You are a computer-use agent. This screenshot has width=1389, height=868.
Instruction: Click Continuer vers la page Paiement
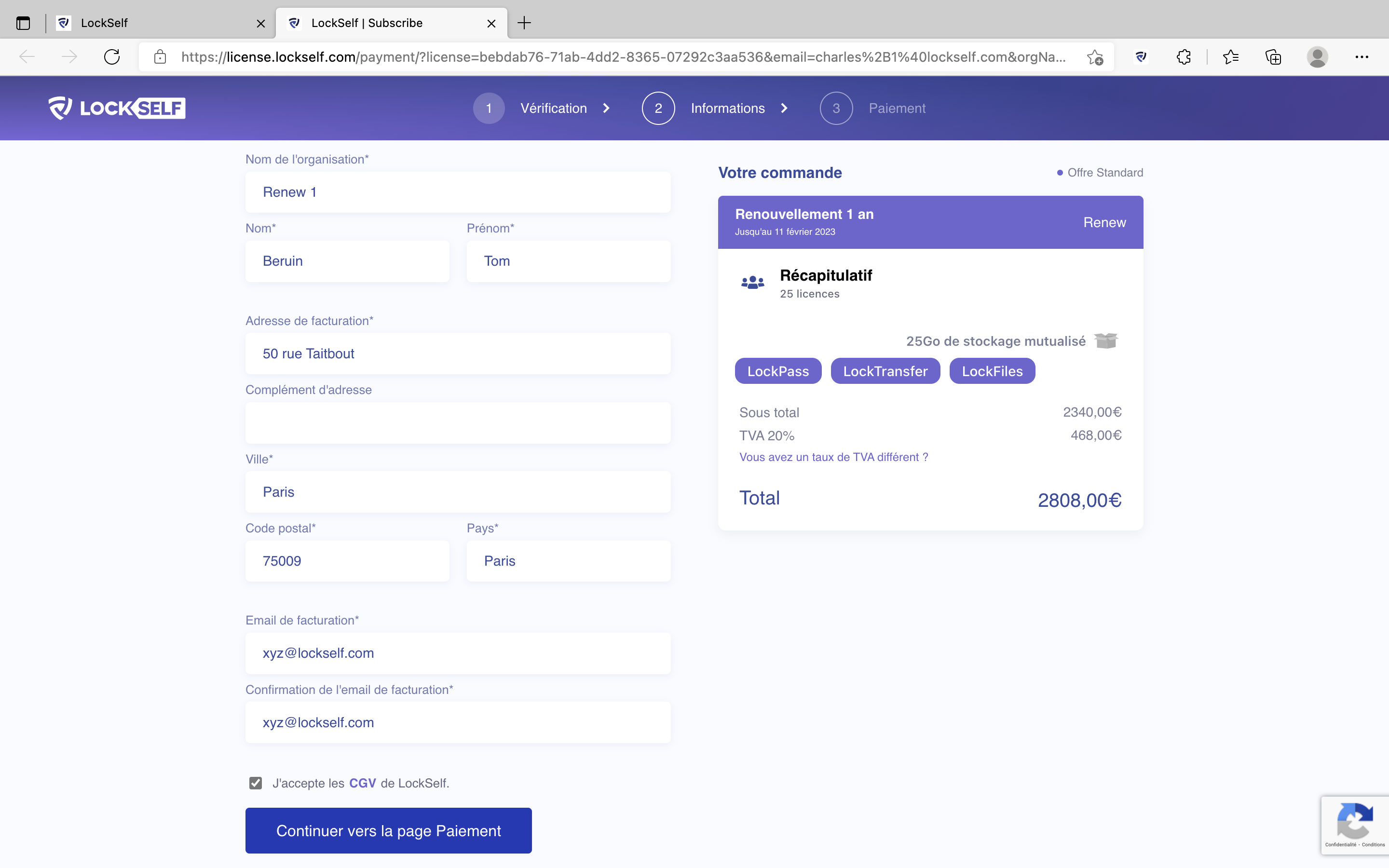(389, 831)
